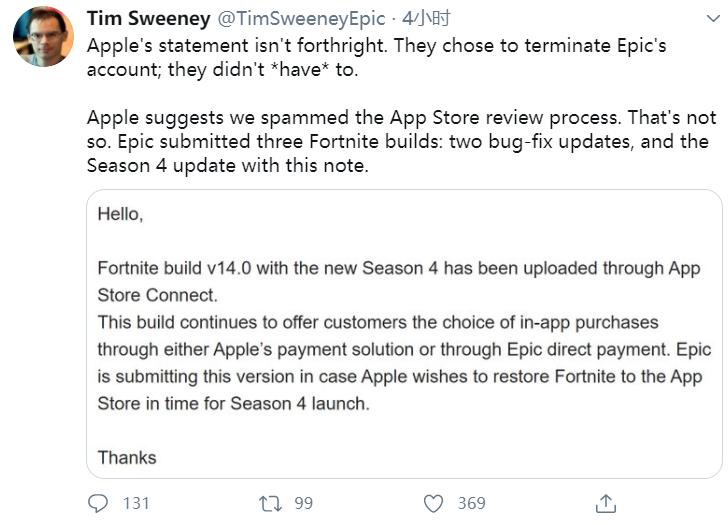The height and width of the screenshot is (525, 728).
Task: Click the 4小时 tweet timestamp
Action: coord(426,19)
